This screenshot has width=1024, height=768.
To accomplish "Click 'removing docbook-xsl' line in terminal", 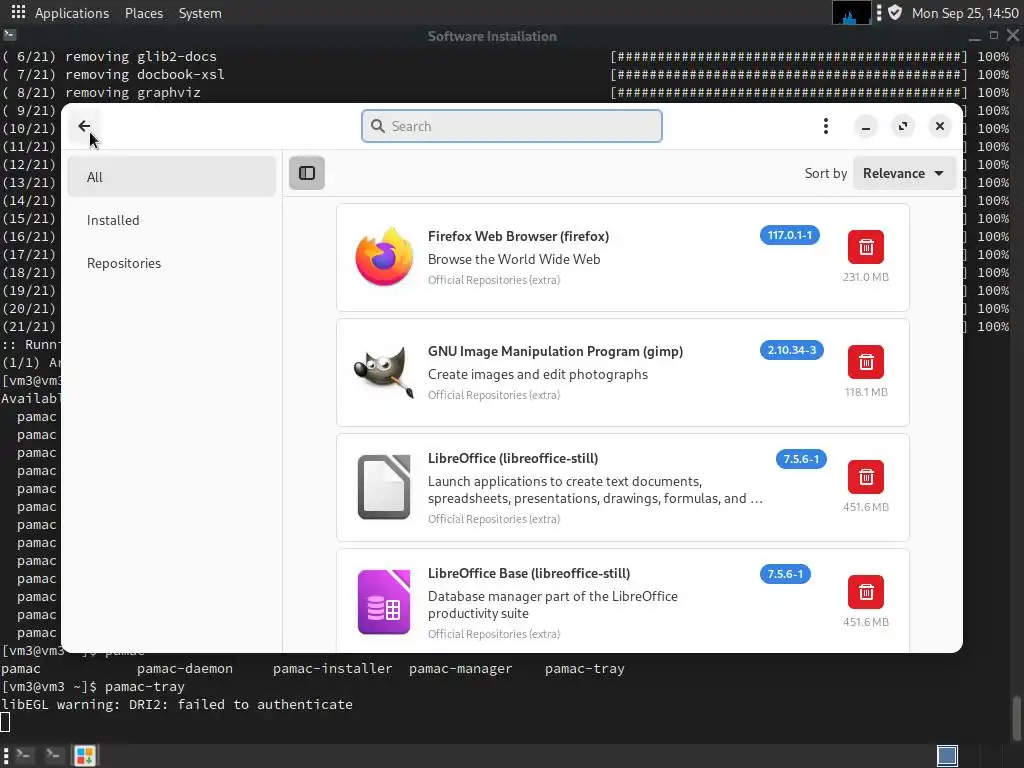I will click(145, 74).
